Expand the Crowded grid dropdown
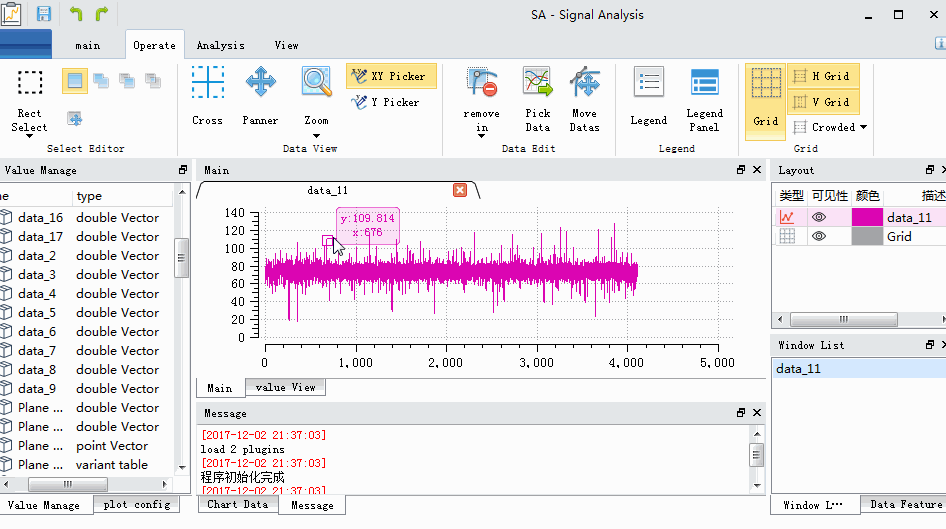This screenshot has height=529, width=946. tap(863, 127)
